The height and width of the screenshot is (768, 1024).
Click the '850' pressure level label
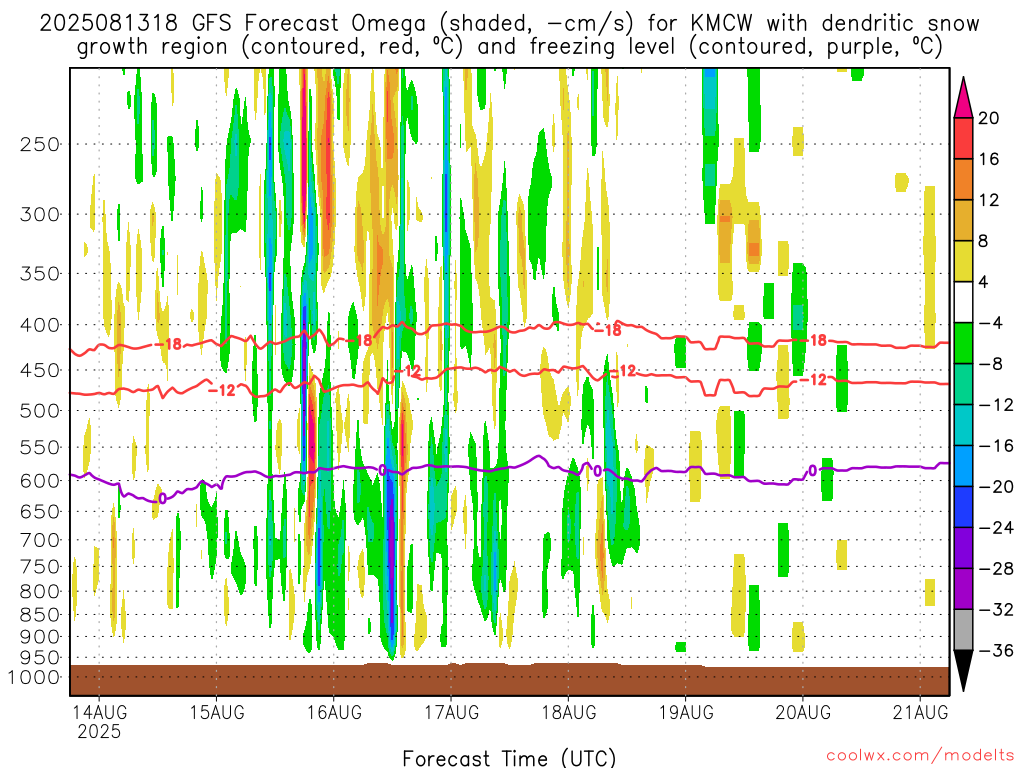[40, 615]
